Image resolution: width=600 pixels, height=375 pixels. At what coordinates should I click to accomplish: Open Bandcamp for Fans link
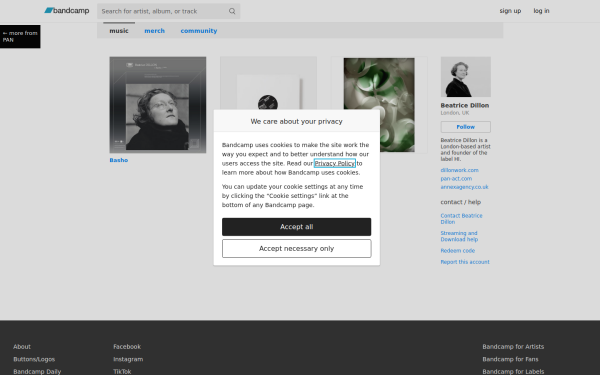(510, 359)
